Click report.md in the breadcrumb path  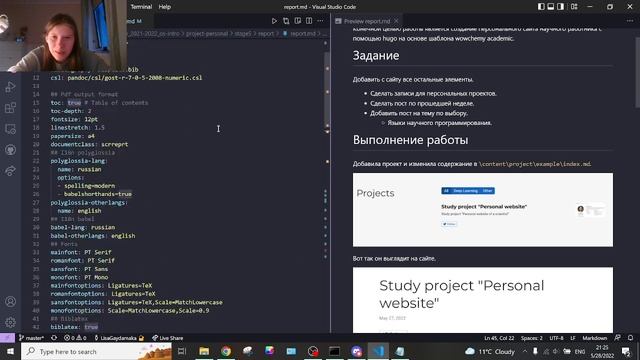303,33
